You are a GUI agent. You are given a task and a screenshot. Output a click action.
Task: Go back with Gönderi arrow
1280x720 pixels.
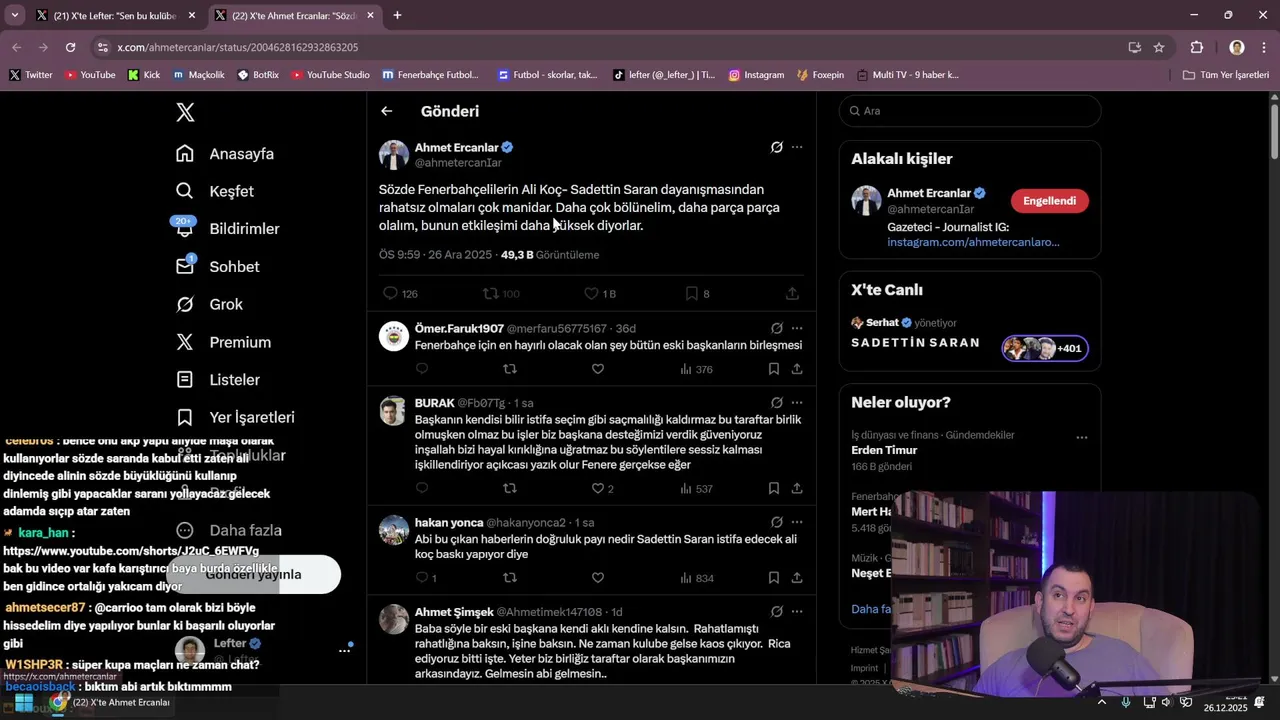pyautogui.click(x=387, y=111)
